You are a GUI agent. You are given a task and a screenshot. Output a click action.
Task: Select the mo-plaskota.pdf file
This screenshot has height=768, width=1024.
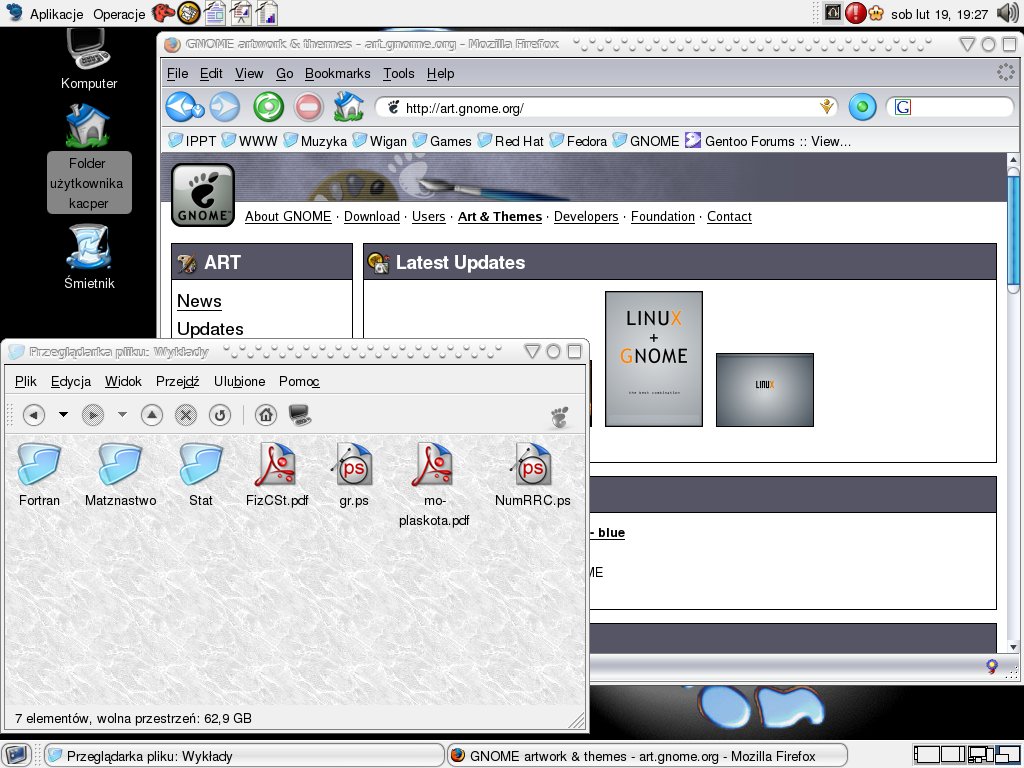tap(434, 485)
